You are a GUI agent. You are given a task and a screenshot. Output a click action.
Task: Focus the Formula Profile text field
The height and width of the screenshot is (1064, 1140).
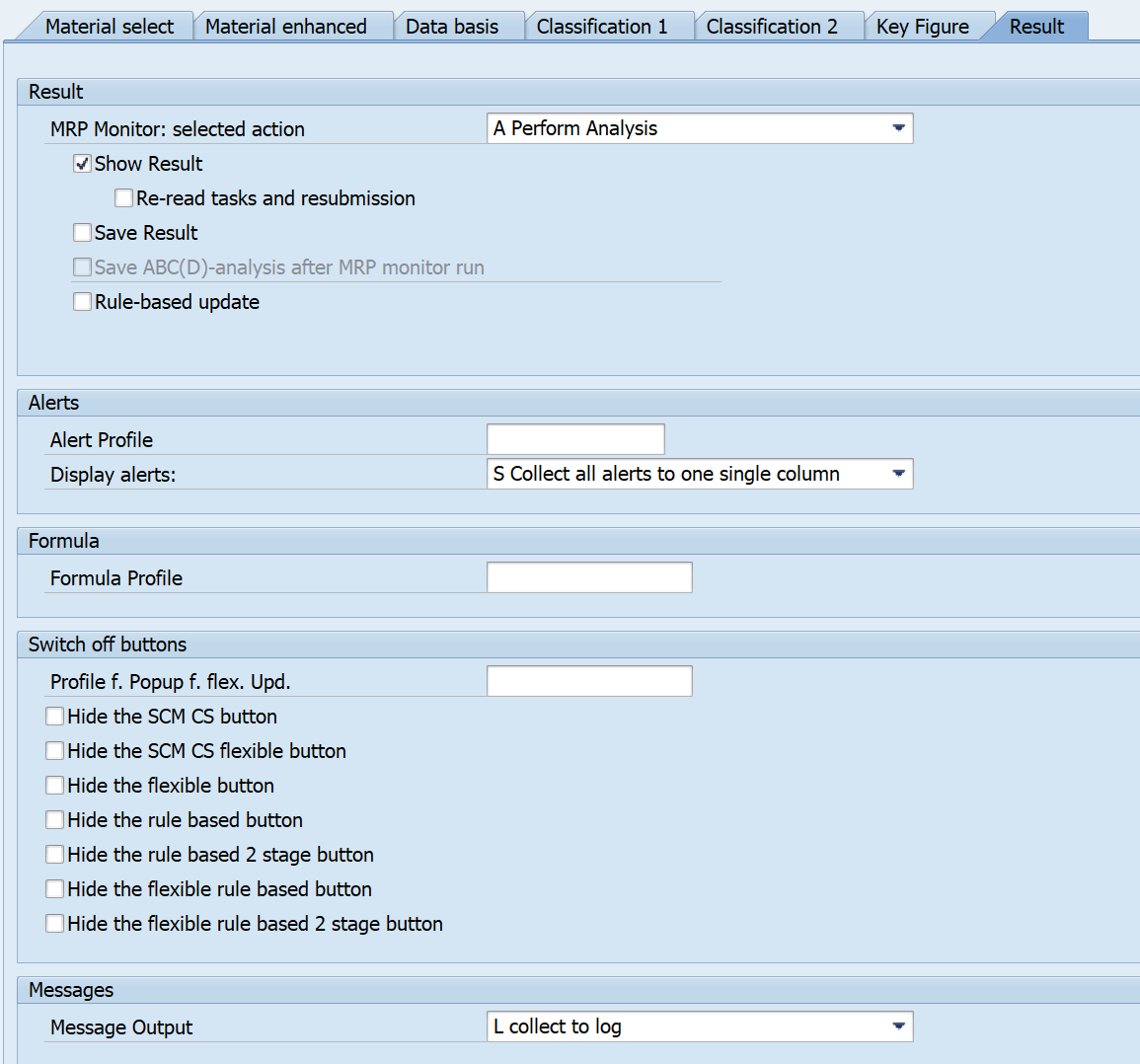(x=589, y=577)
